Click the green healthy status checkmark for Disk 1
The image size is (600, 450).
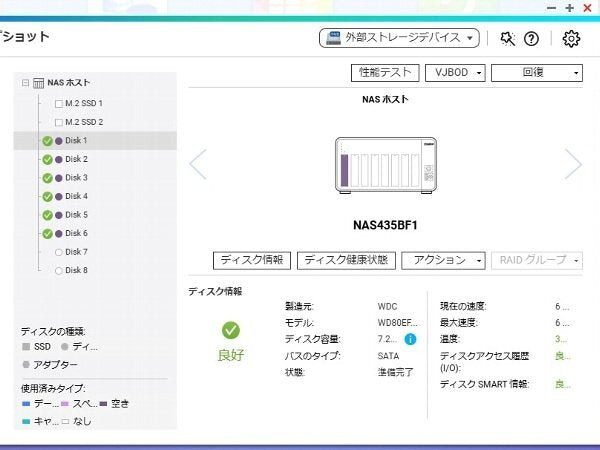tap(47, 141)
